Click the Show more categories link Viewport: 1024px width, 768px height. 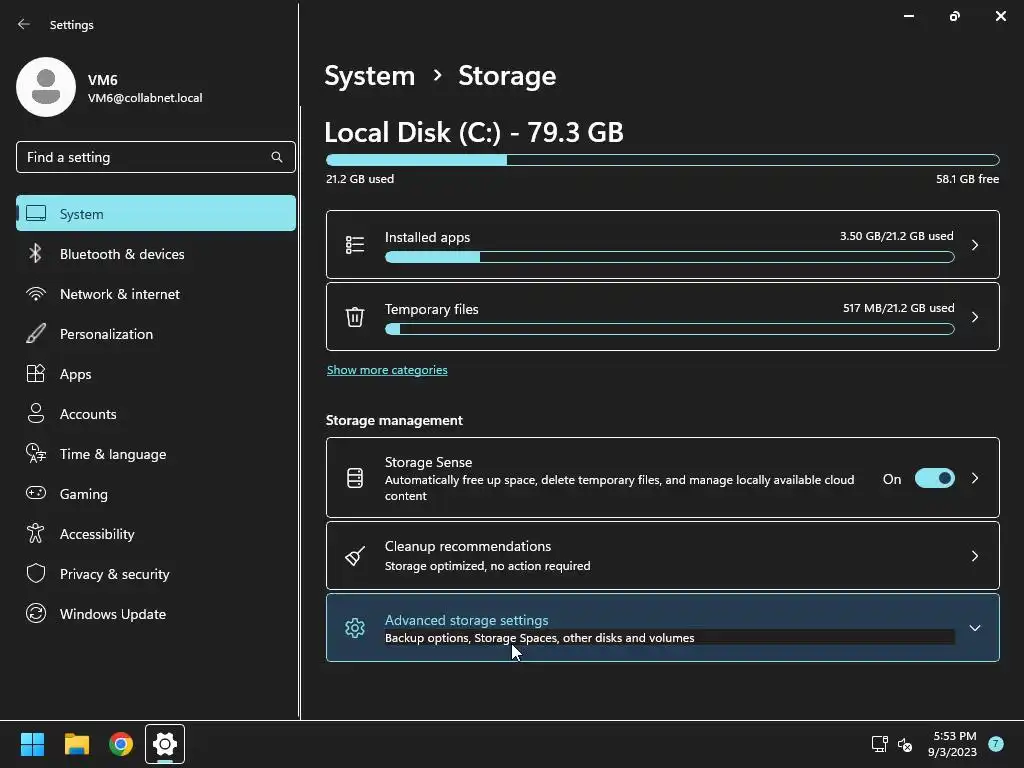pyautogui.click(x=387, y=370)
